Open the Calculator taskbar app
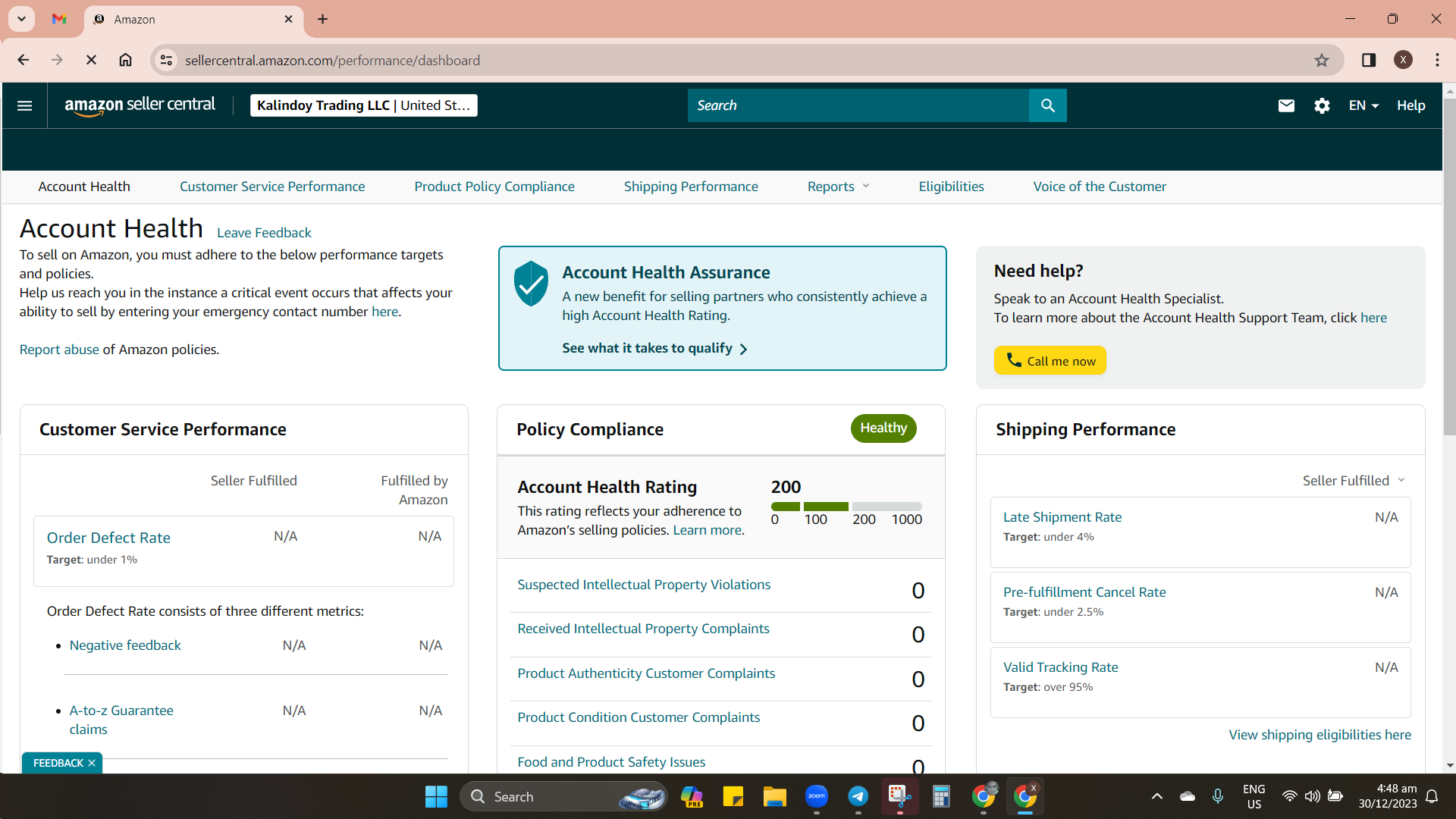This screenshot has width=1456, height=819. pyautogui.click(x=941, y=796)
